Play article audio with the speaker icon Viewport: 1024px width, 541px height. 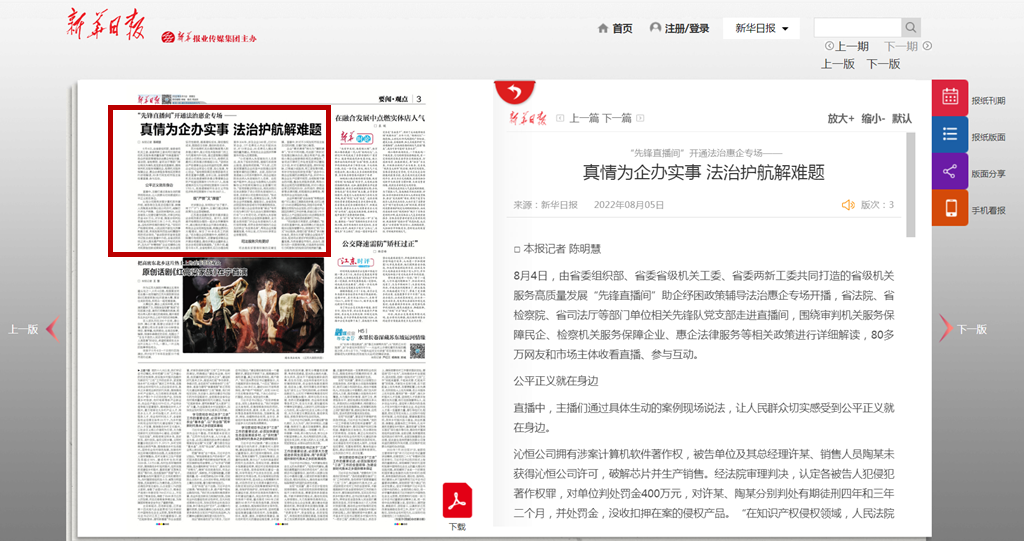[x=848, y=205]
